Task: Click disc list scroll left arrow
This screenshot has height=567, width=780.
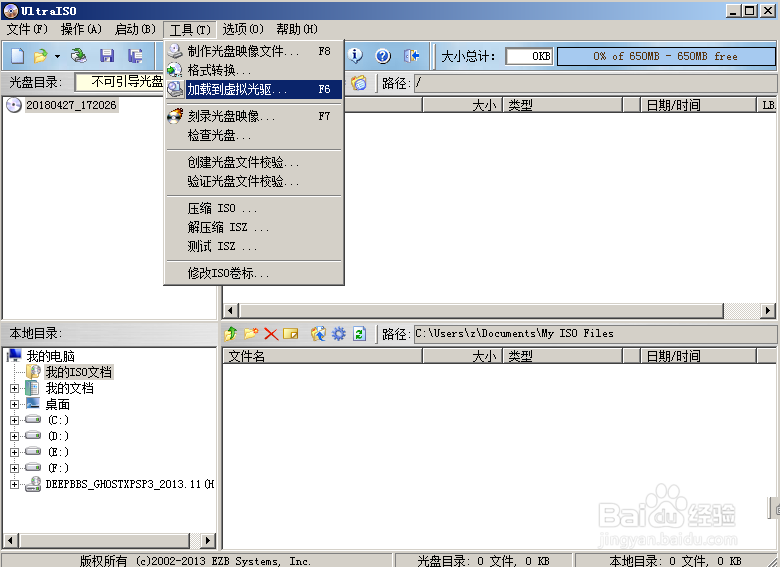Action: (x=230, y=311)
